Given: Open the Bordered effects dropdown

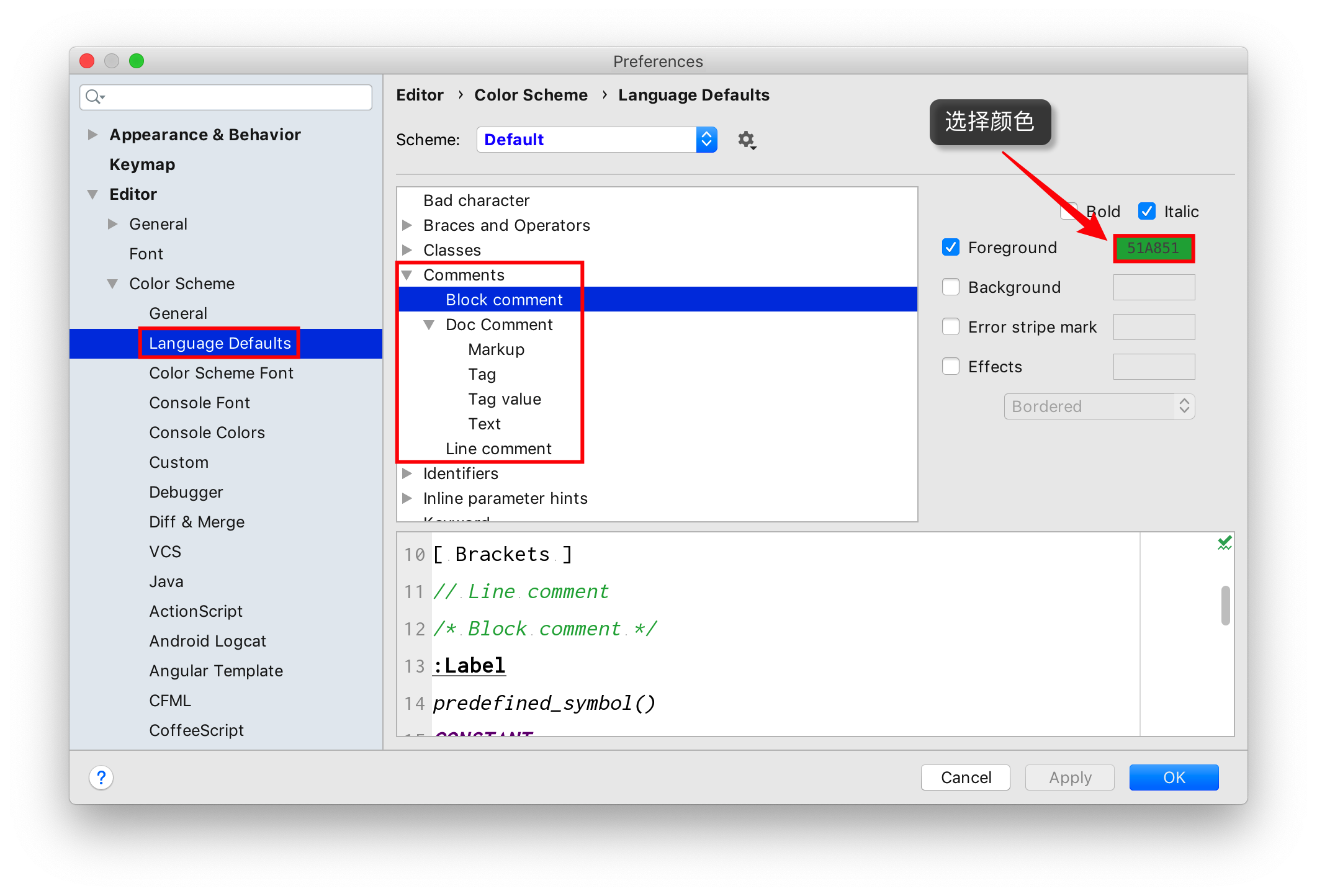Looking at the screenshot, I should click(x=1099, y=406).
